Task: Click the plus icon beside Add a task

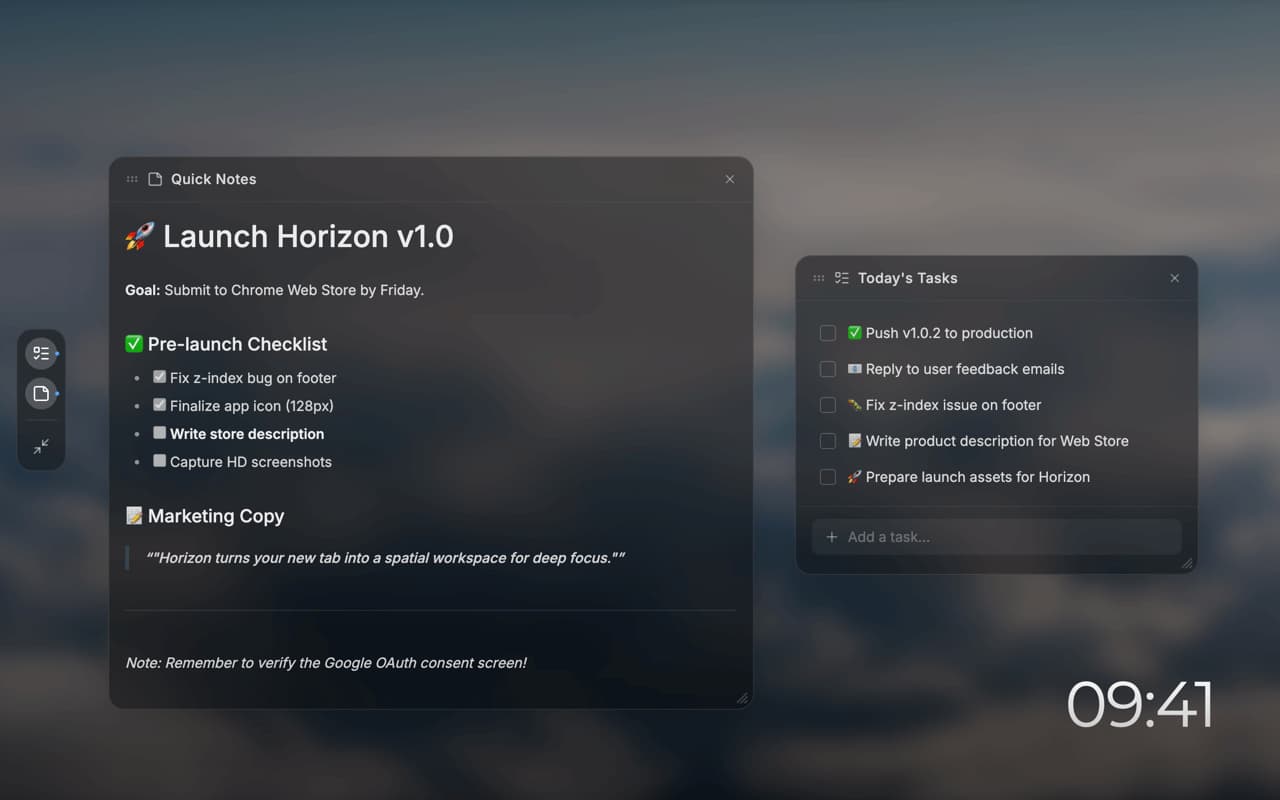Action: (831, 537)
